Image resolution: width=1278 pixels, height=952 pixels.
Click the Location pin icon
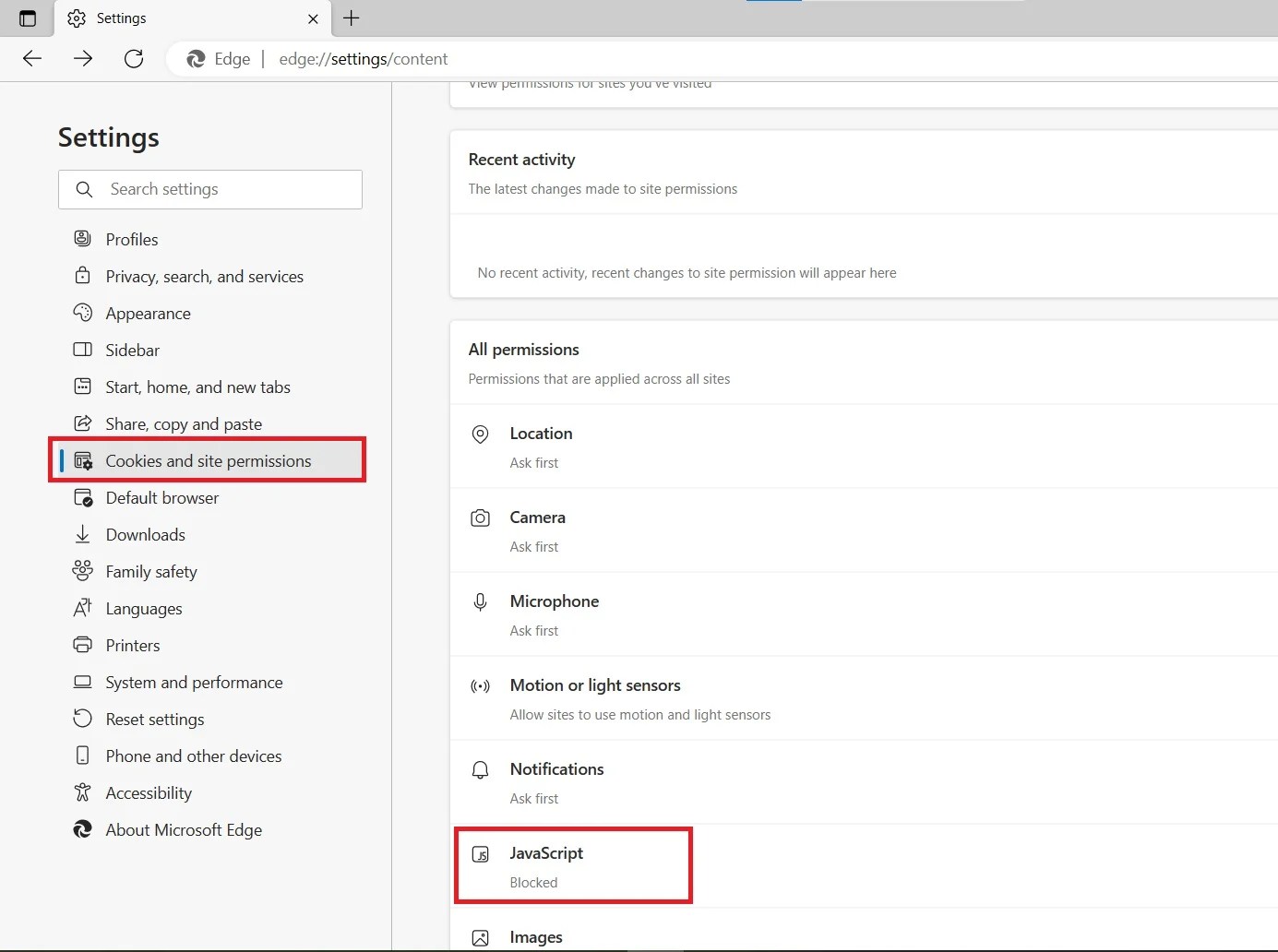(x=480, y=434)
